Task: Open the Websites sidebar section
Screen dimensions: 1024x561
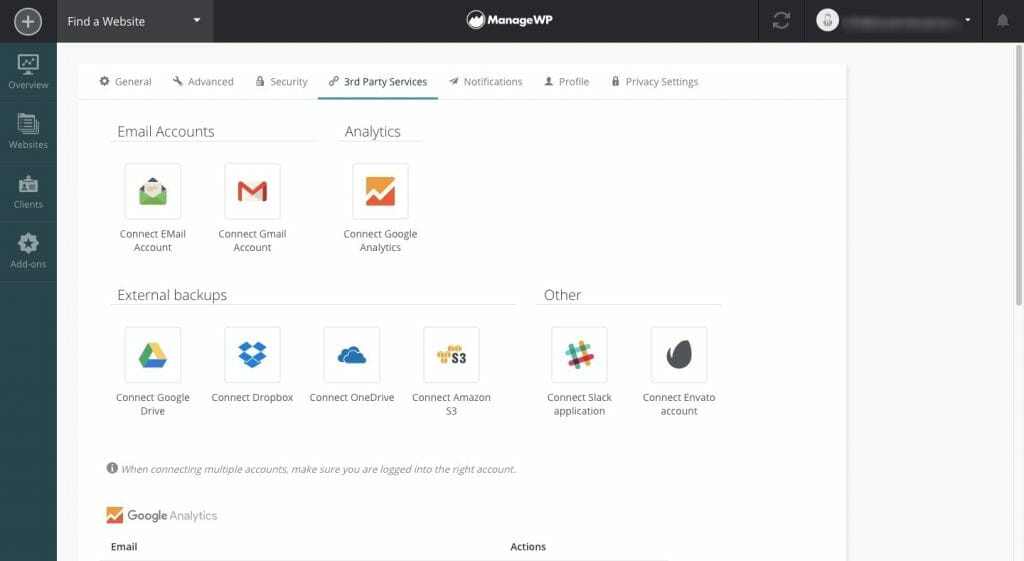Action: 28,131
